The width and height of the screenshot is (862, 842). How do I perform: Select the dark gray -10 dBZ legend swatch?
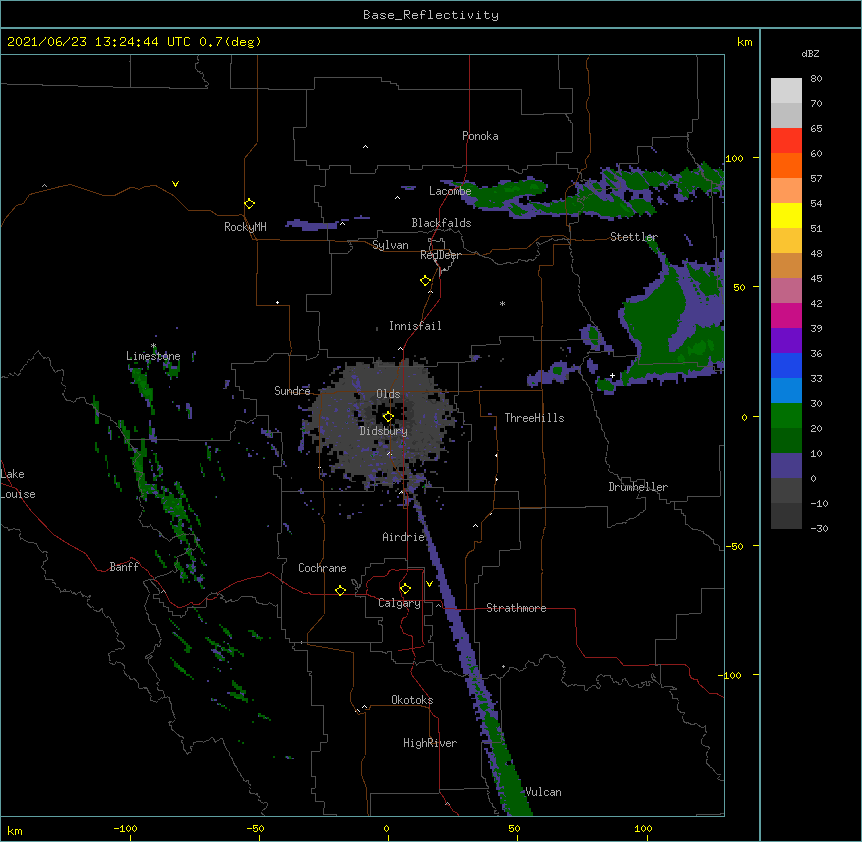click(786, 516)
